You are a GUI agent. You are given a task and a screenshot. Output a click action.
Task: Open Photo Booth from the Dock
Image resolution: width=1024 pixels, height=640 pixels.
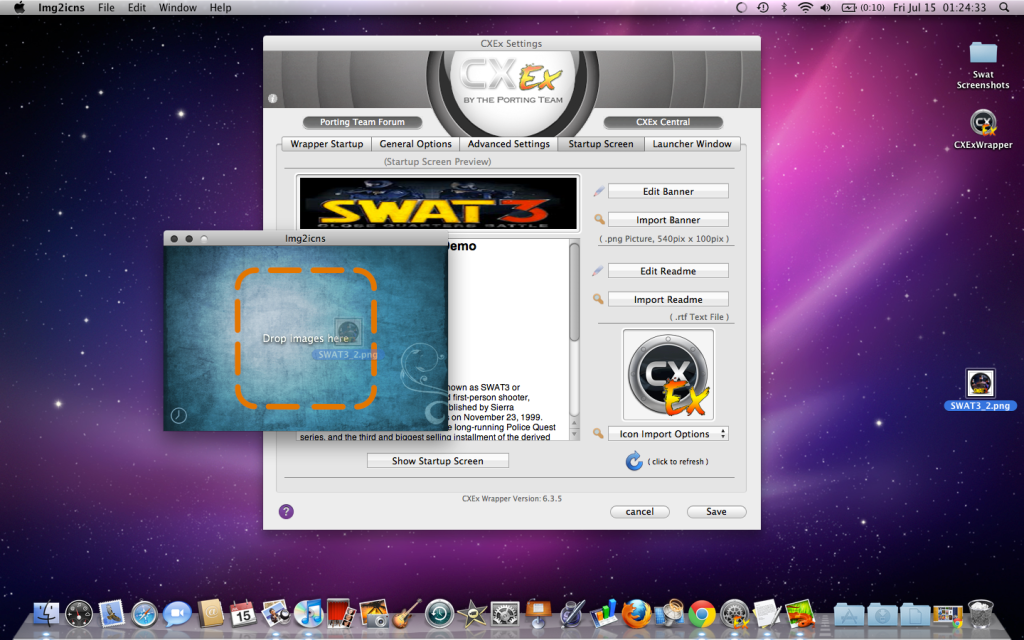(x=341, y=615)
